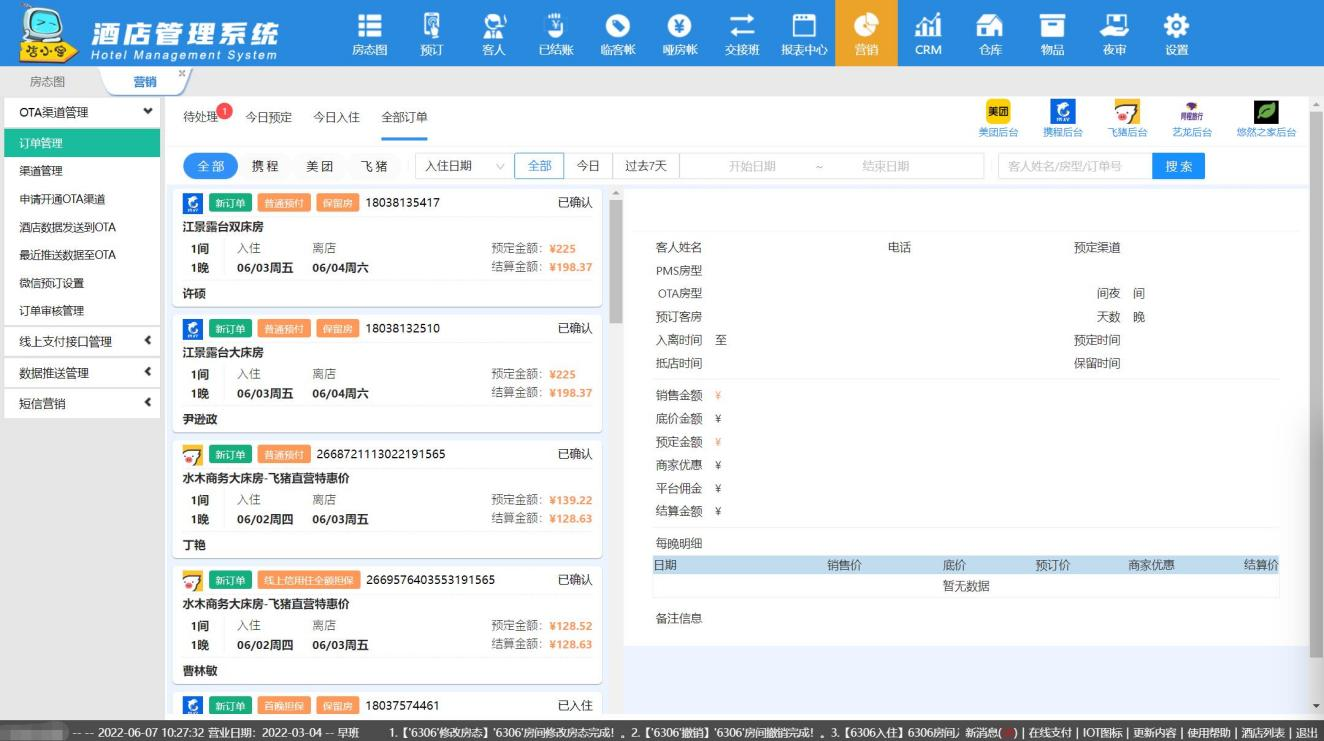
Task: Click the 使用帮助 help link
Action: [x=1209, y=731]
